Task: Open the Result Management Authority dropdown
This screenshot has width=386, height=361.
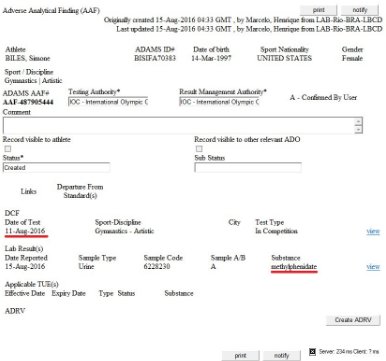Action: pos(219,102)
